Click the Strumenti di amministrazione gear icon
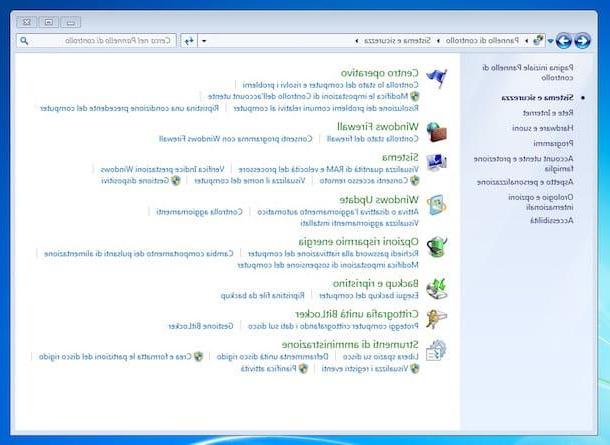Screen dimensions: 610x445 pyautogui.click(x=436, y=350)
